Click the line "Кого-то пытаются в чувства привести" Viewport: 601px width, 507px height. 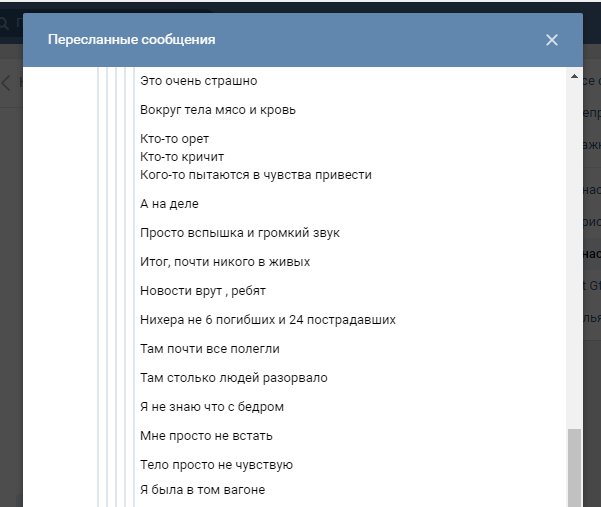[x=256, y=175]
